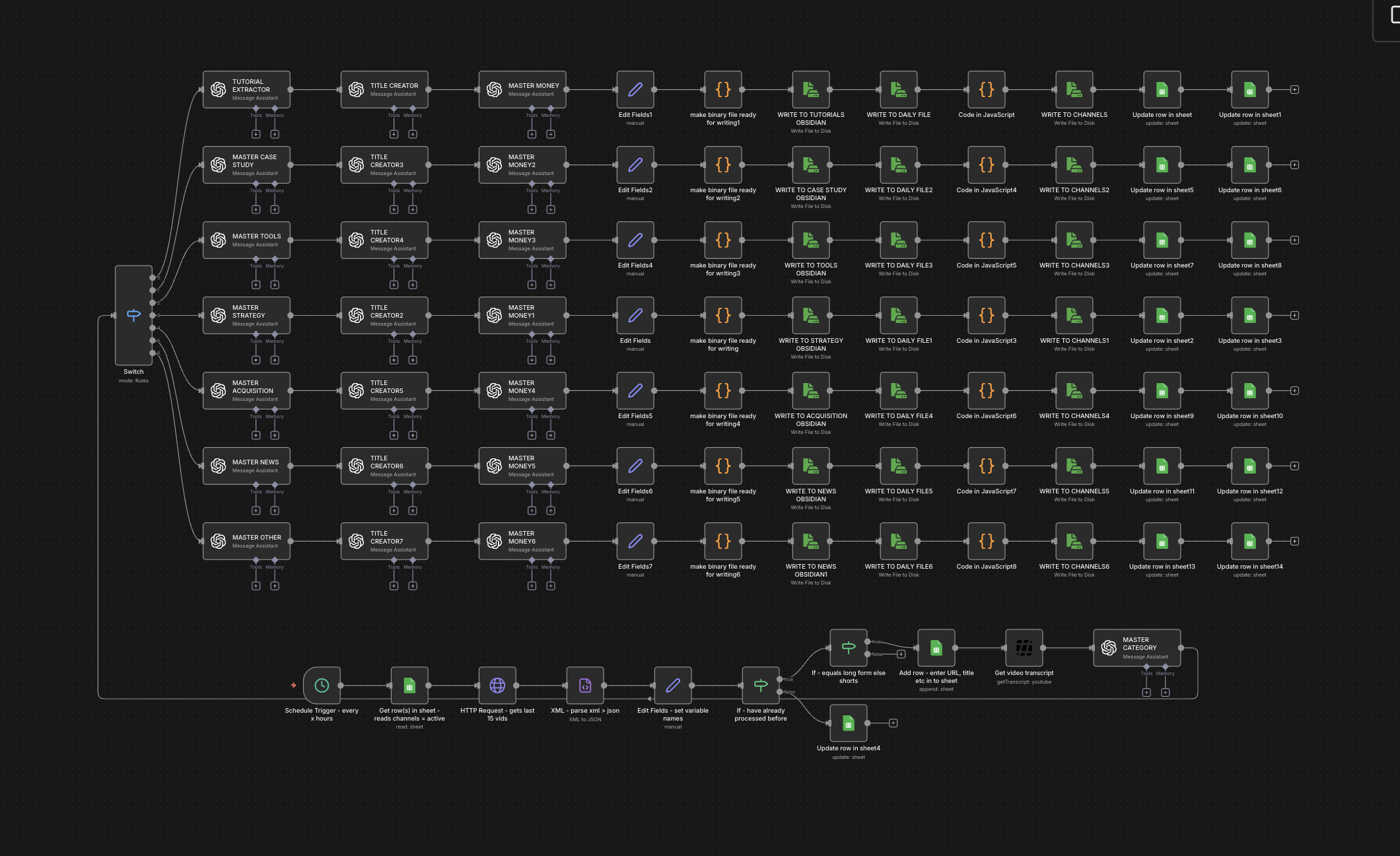This screenshot has width=1400, height=856.
Task: Add node after Update row in sheet4
Action: click(893, 723)
